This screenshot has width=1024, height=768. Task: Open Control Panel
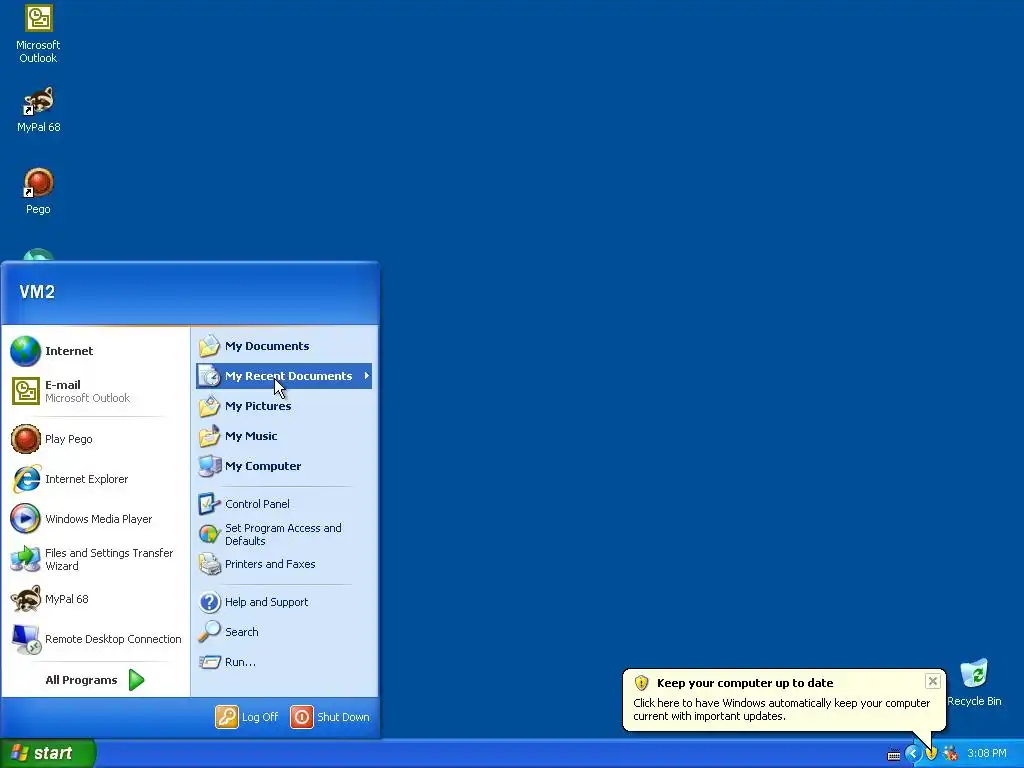coord(284,504)
